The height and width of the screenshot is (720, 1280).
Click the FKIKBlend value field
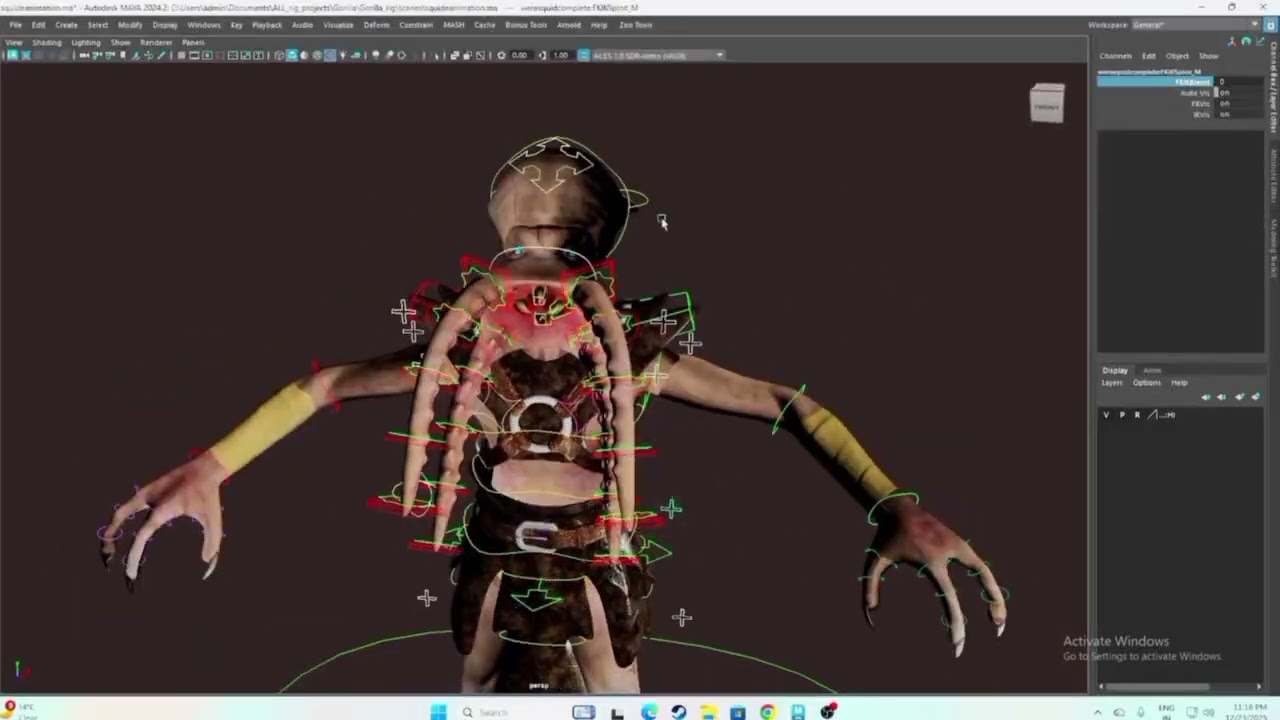point(1238,82)
